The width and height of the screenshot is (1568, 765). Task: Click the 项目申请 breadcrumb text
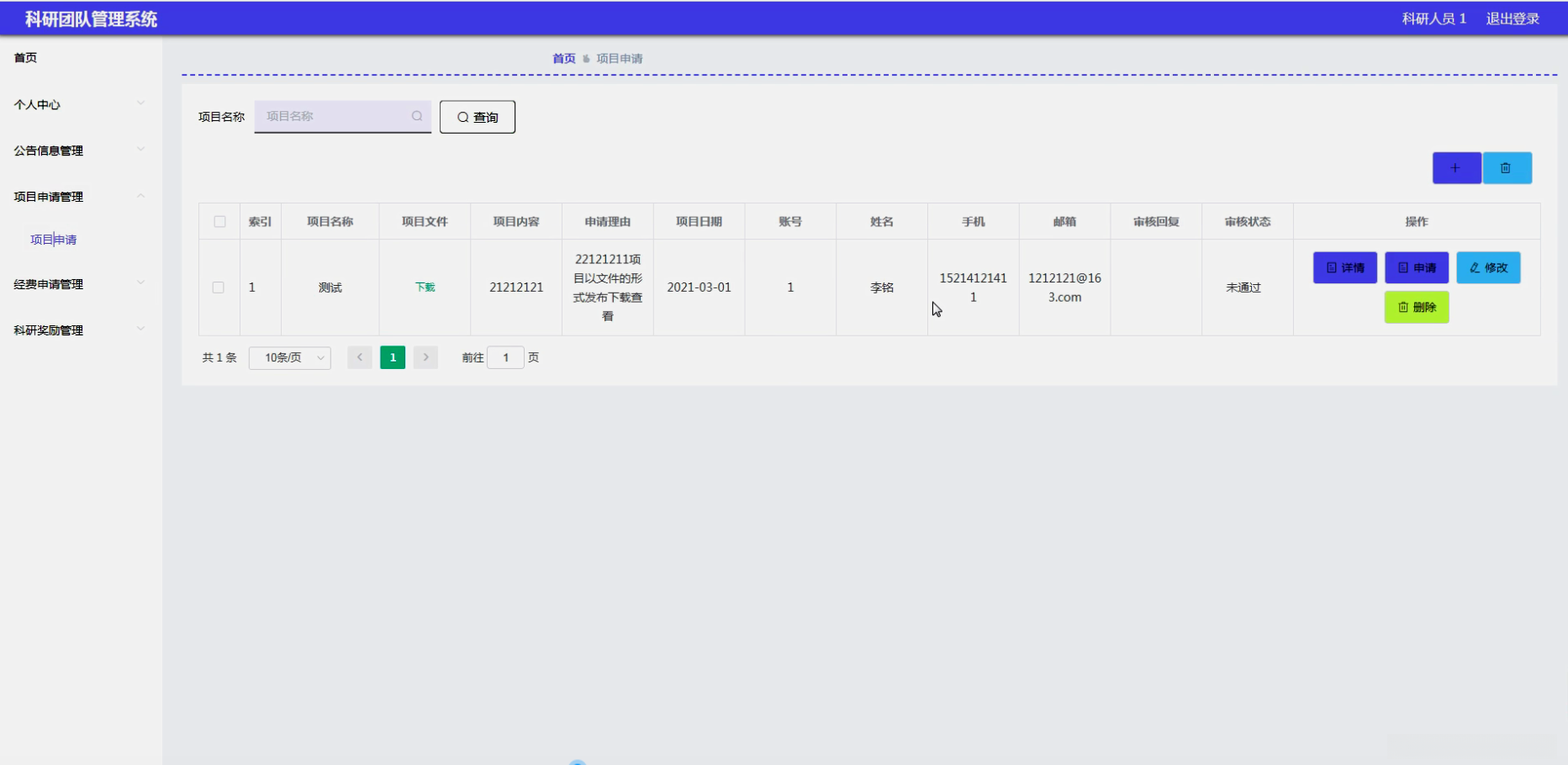pyautogui.click(x=620, y=59)
